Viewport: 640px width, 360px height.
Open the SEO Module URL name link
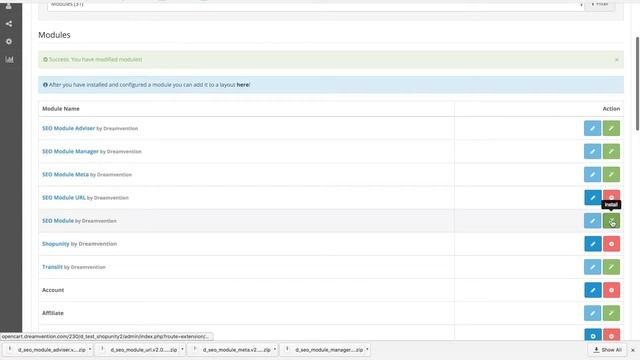(64, 198)
